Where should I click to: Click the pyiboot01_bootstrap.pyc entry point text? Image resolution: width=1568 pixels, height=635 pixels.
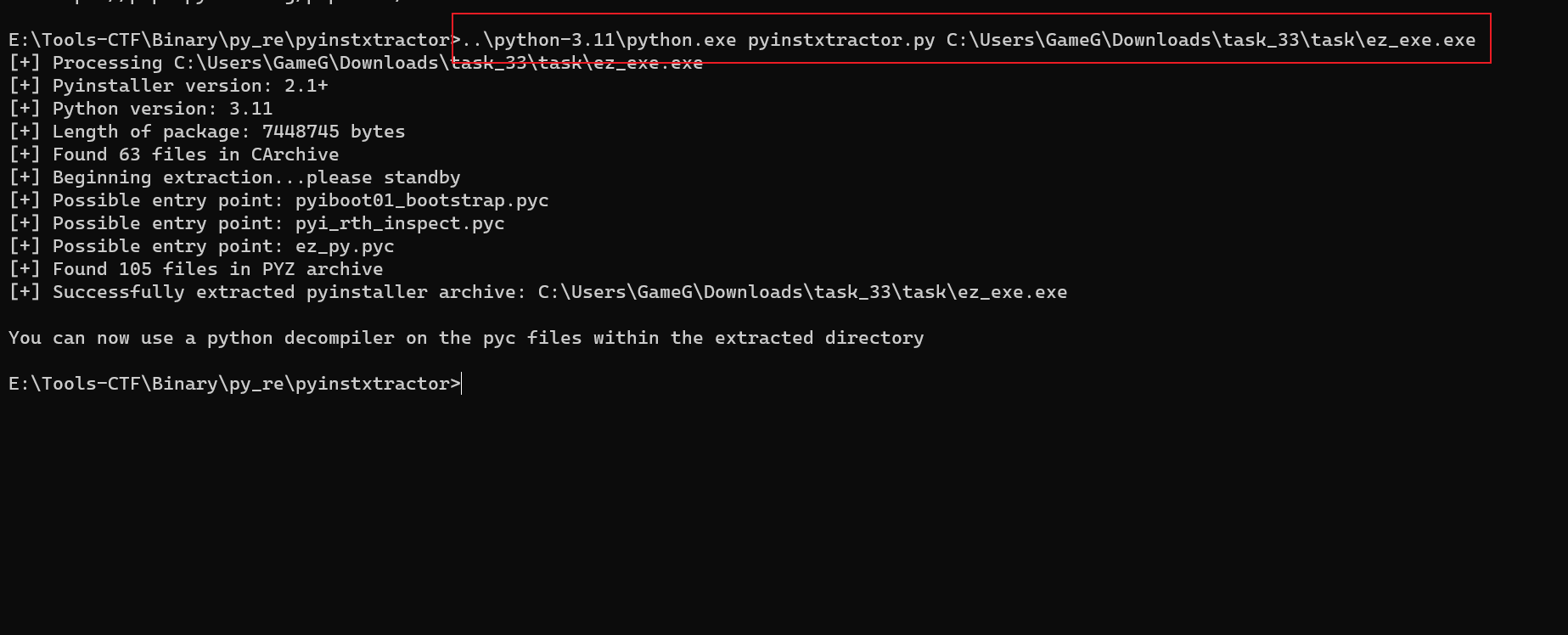coord(422,200)
